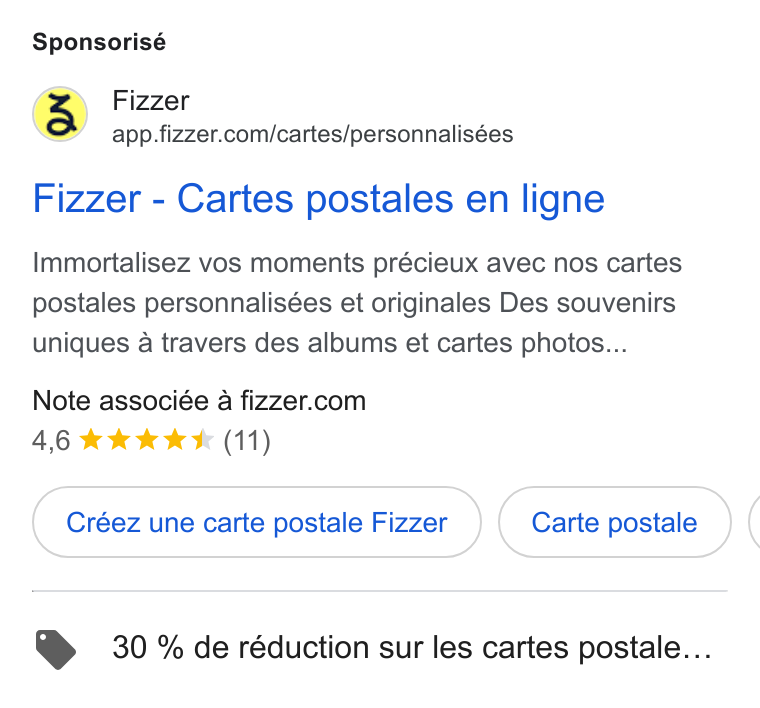Image resolution: width=760 pixels, height=708 pixels.
Task: Click the middle third rating star
Action: coord(146,440)
